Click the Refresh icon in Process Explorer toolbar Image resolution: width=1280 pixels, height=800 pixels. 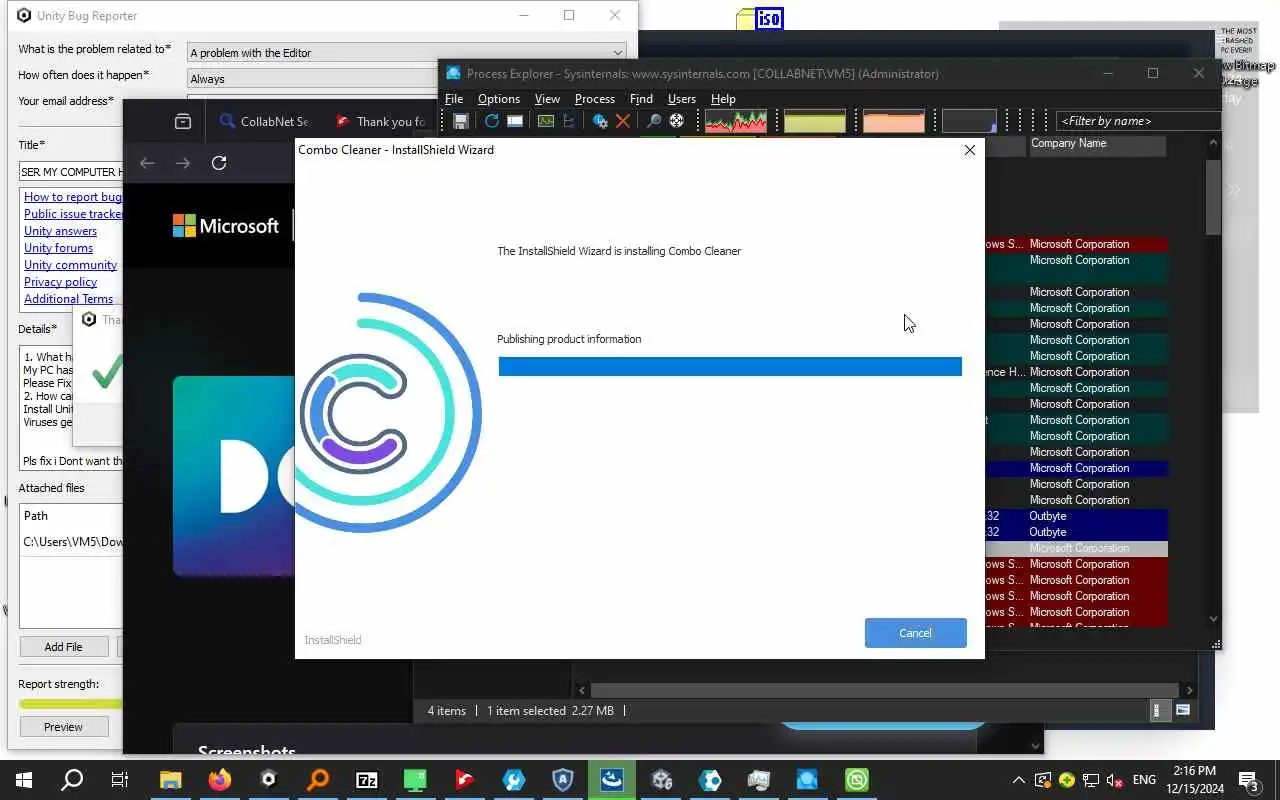point(491,121)
